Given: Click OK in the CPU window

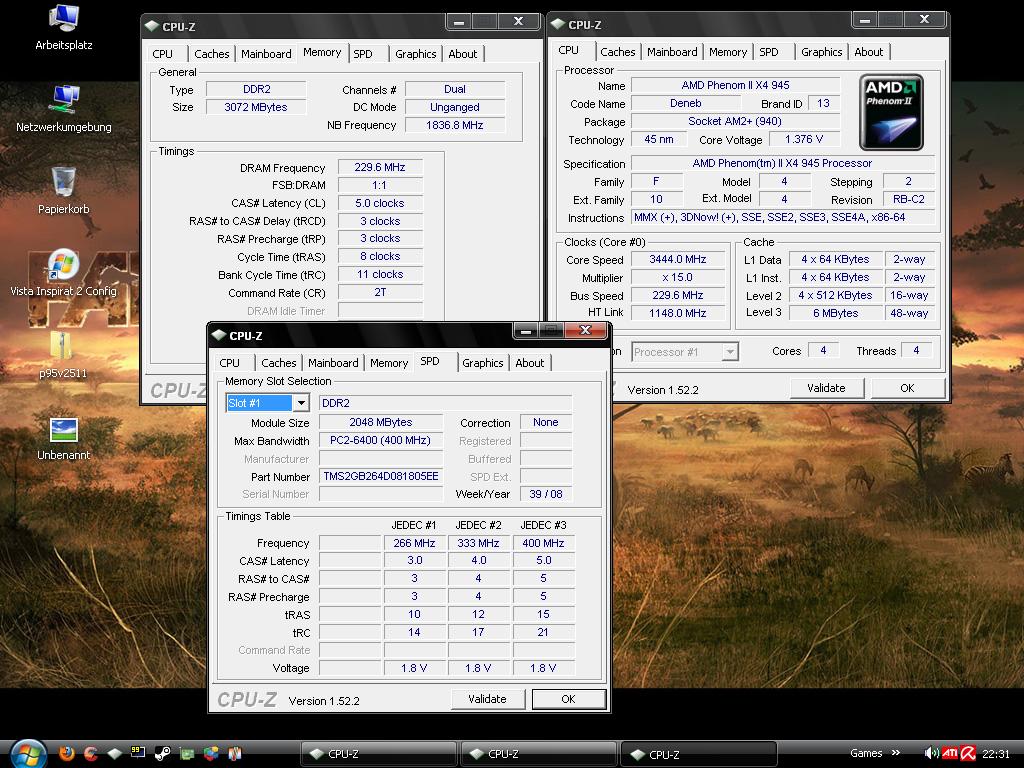Looking at the screenshot, I should pyautogui.click(x=906, y=388).
